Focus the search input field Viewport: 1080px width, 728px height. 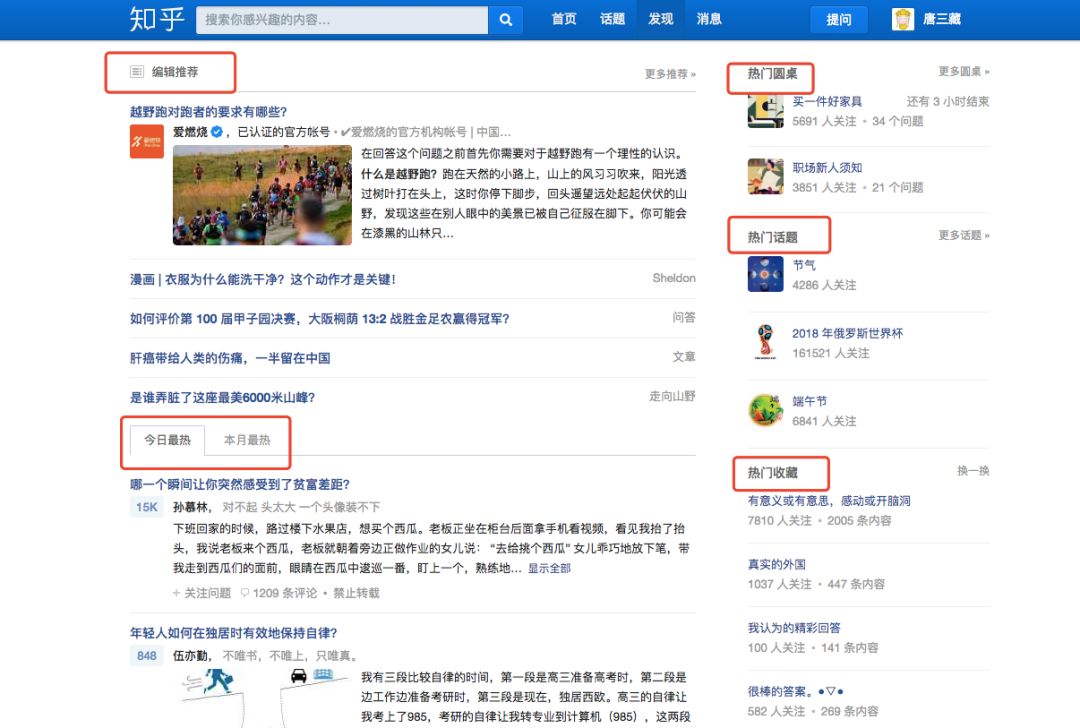pyautogui.click(x=342, y=20)
